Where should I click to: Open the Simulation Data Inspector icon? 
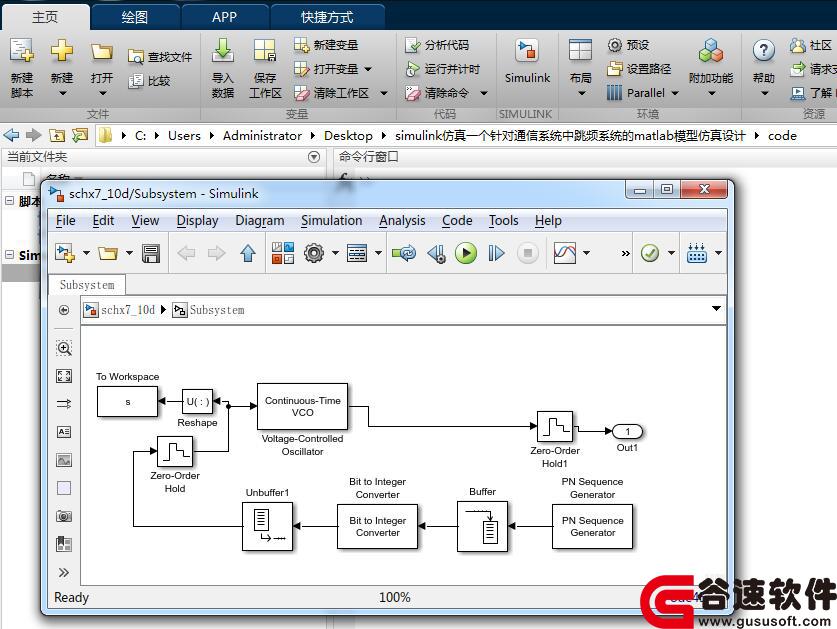click(x=565, y=253)
